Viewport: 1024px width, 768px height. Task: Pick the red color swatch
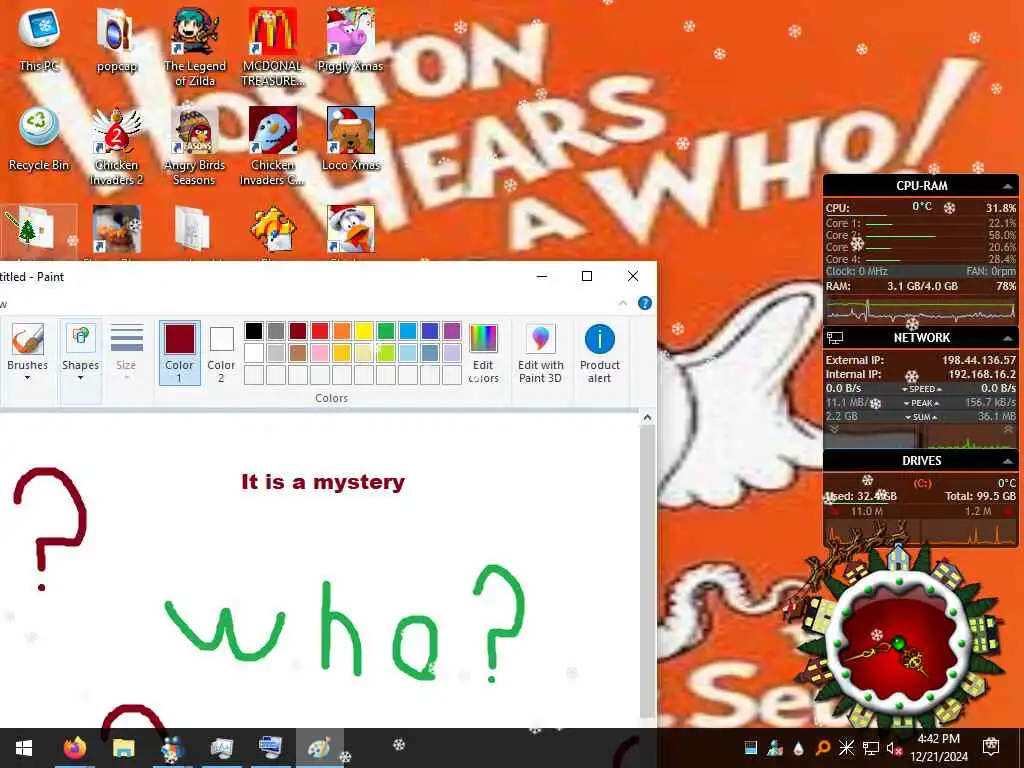pos(320,331)
